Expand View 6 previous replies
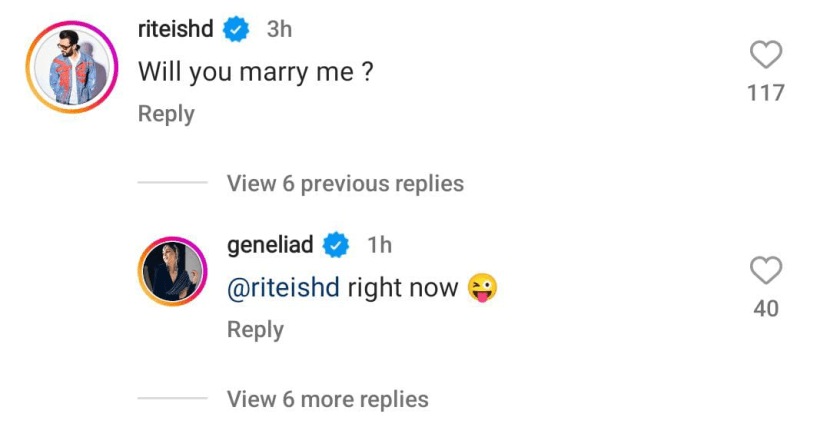This screenshot has width=830, height=427. click(345, 184)
